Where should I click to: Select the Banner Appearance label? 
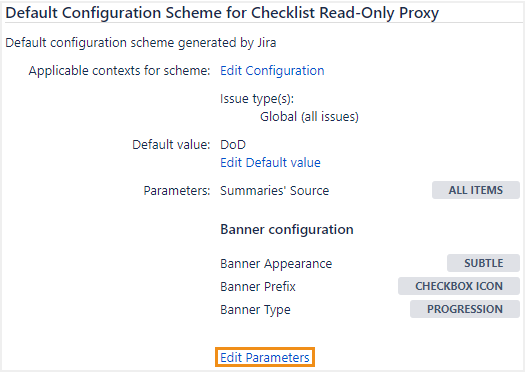[x=276, y=264]
